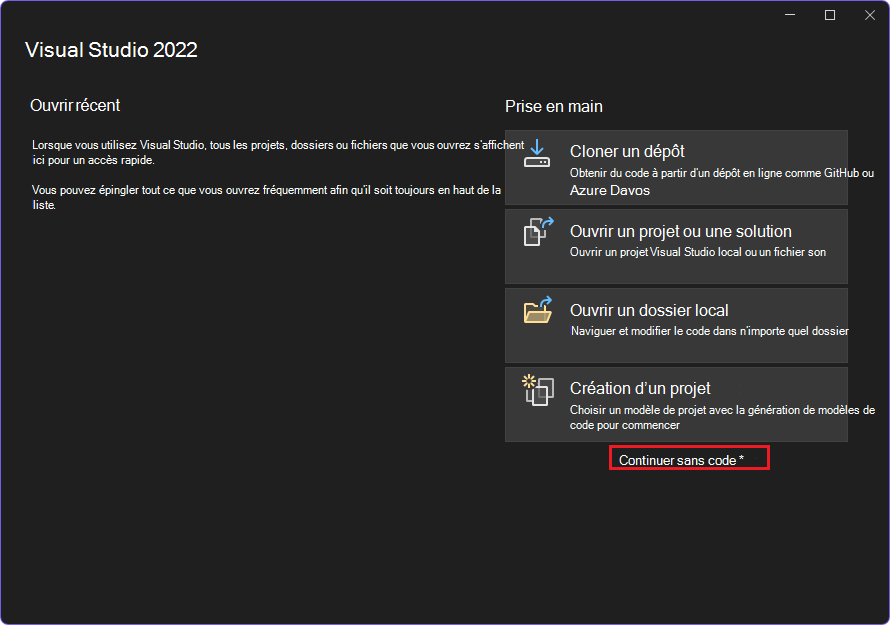This screenshot has height=625, width=890.
Task: Maximize the Visual Studio 2022 window
Action: tap(829, 15)
